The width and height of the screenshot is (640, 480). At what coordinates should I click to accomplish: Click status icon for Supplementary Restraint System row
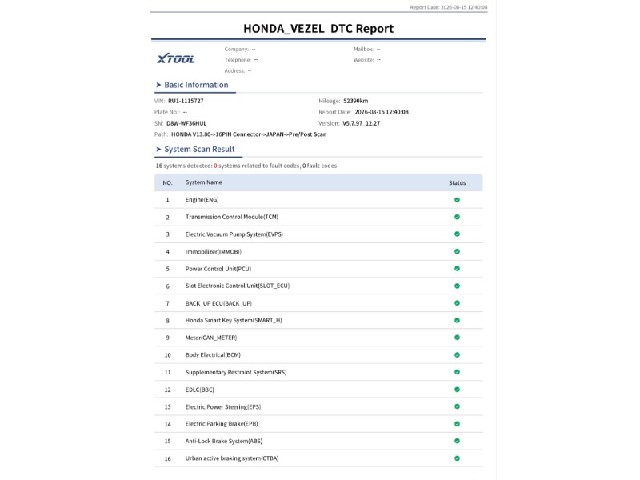click(x=457, y=372)
